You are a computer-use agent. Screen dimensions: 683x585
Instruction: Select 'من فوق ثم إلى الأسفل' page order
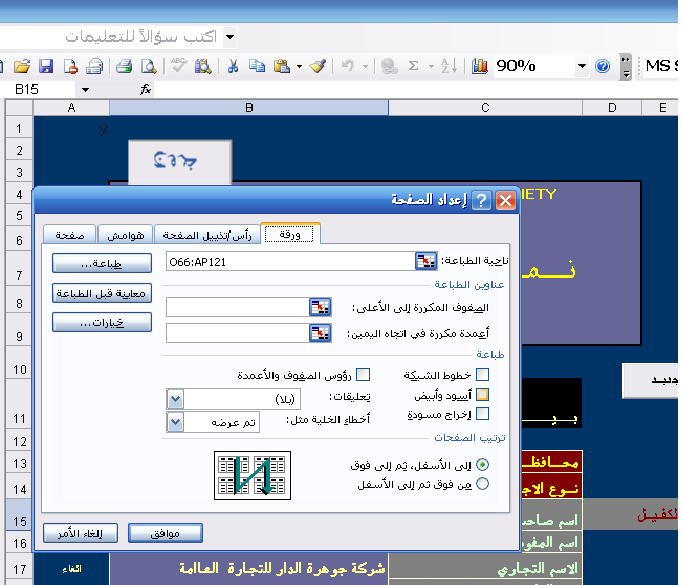coord(483,484)
